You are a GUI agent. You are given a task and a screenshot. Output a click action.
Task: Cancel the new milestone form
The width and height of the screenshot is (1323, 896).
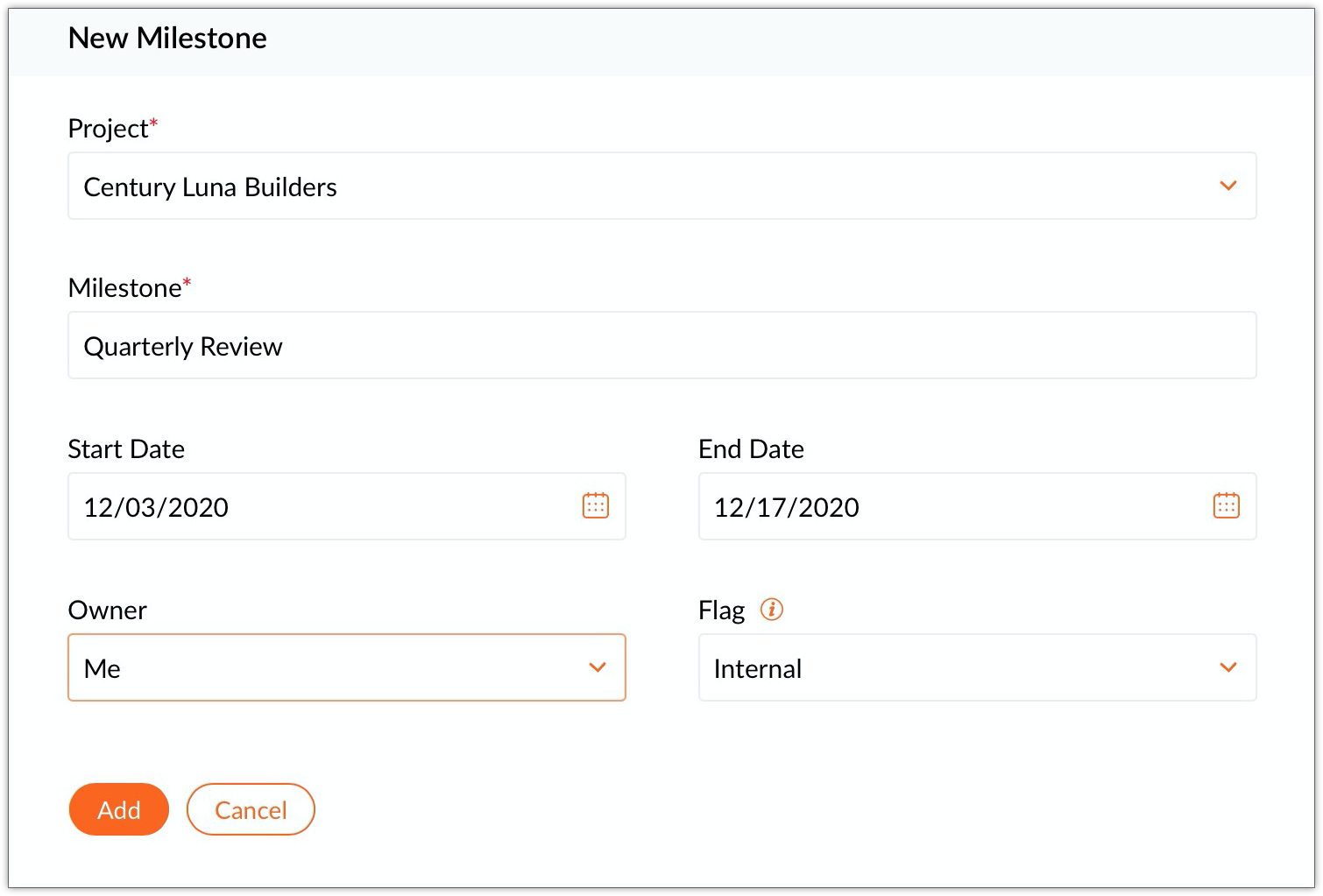(251, 809)
